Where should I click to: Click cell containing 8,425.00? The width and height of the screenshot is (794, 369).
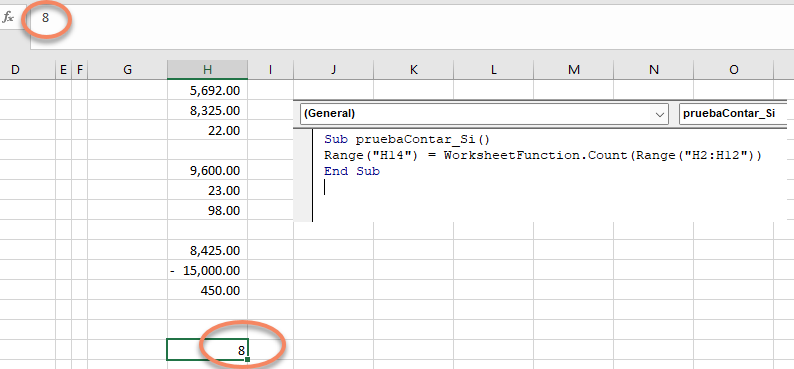click(x=207, y=251)
